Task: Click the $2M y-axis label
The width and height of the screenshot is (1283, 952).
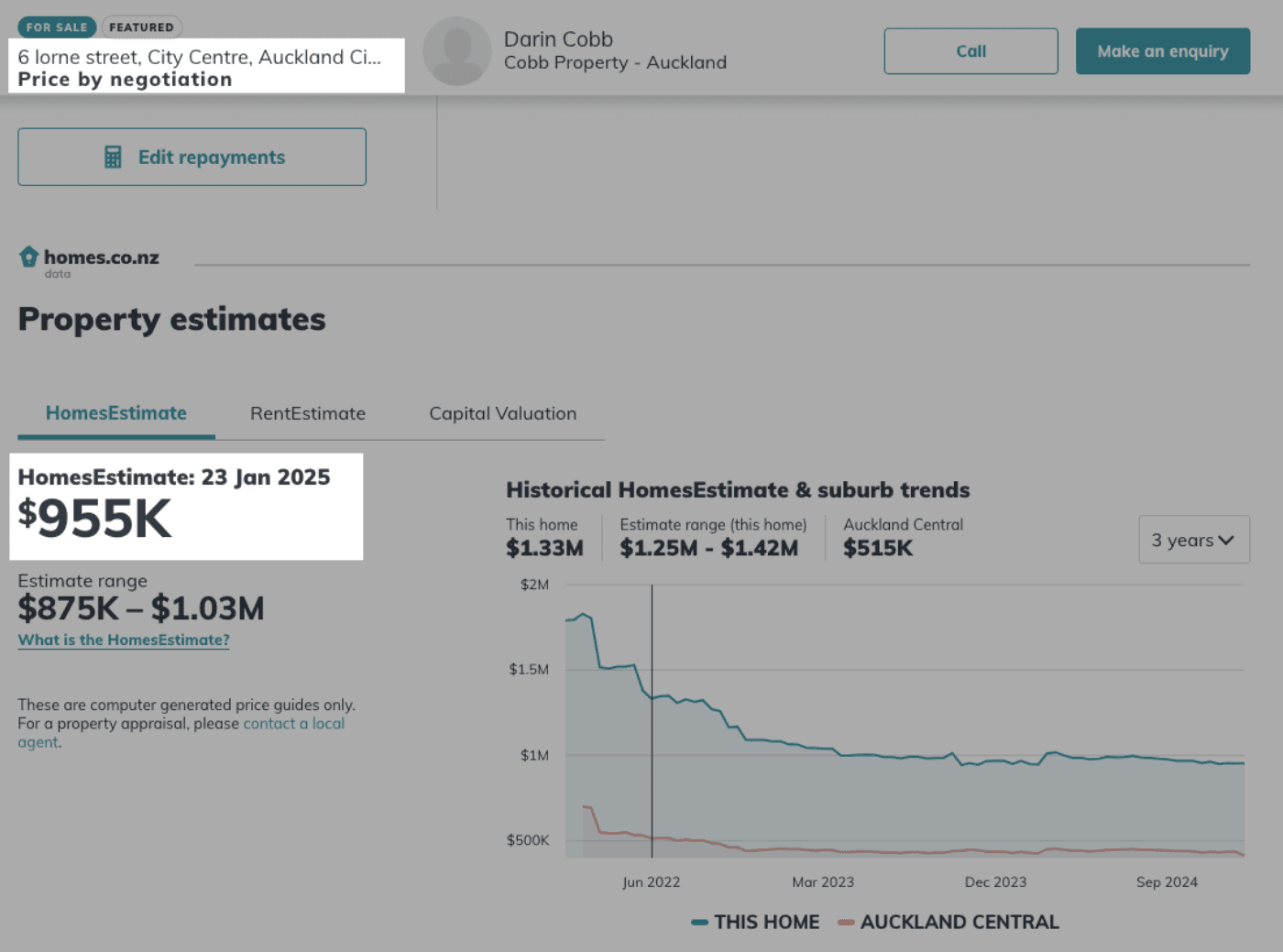Action: [x=534, y=585]
